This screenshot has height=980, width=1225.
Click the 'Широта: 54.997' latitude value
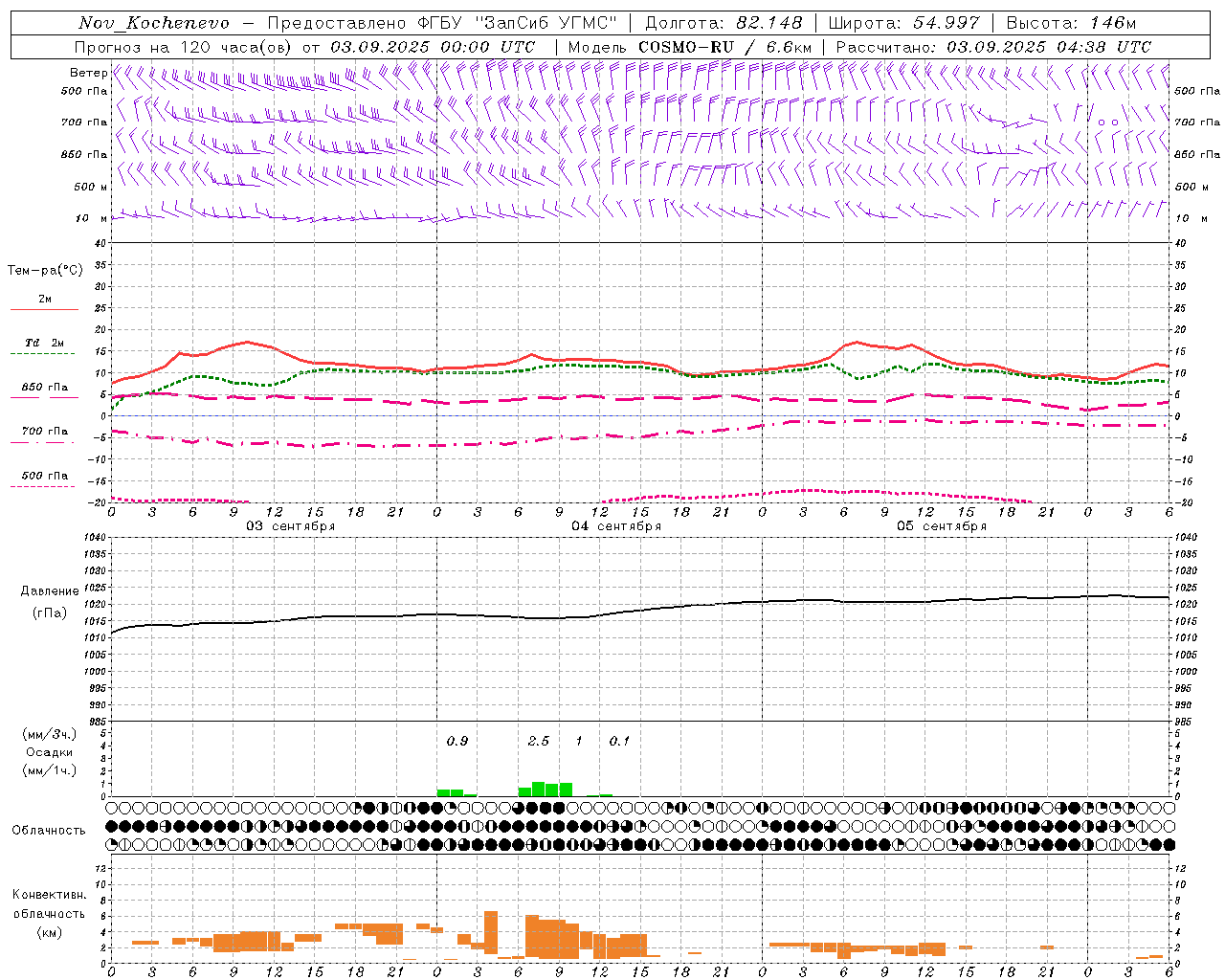click(904, 23)
